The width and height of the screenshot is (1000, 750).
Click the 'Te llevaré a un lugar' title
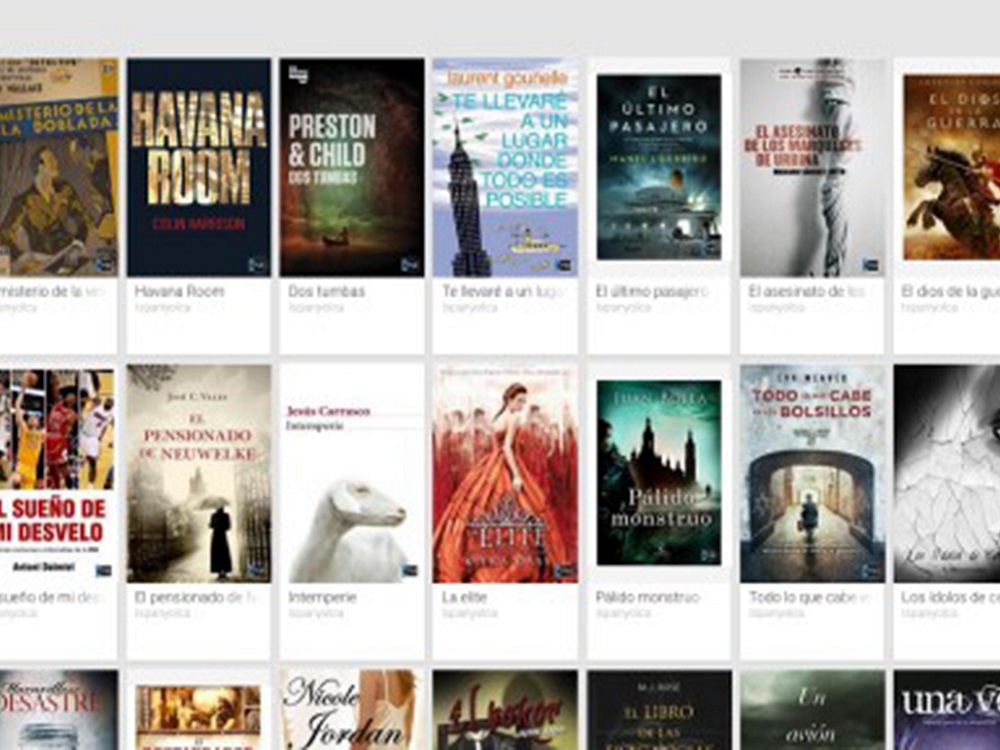(504, 291)
